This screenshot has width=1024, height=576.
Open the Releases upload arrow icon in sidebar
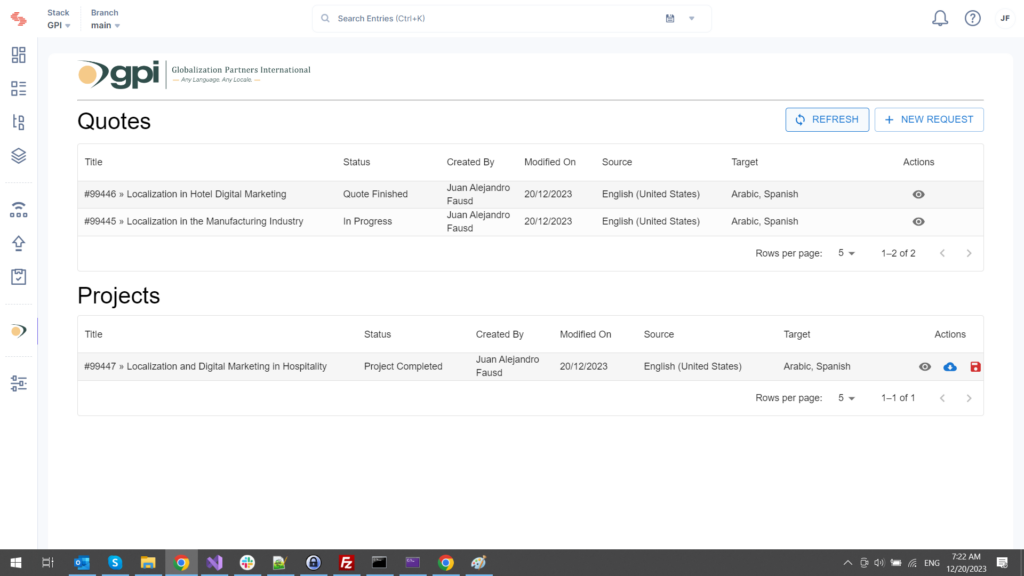point(18,243)
